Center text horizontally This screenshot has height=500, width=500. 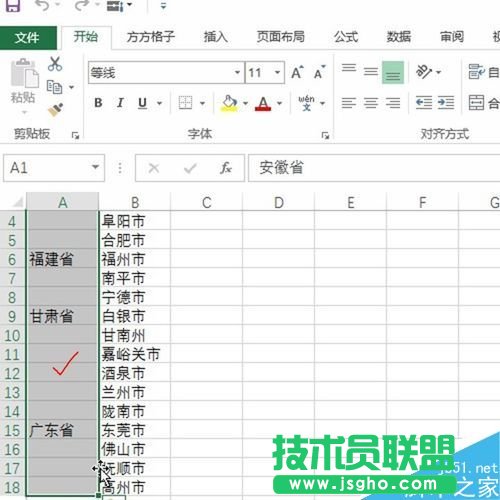(x=371, y=103)
